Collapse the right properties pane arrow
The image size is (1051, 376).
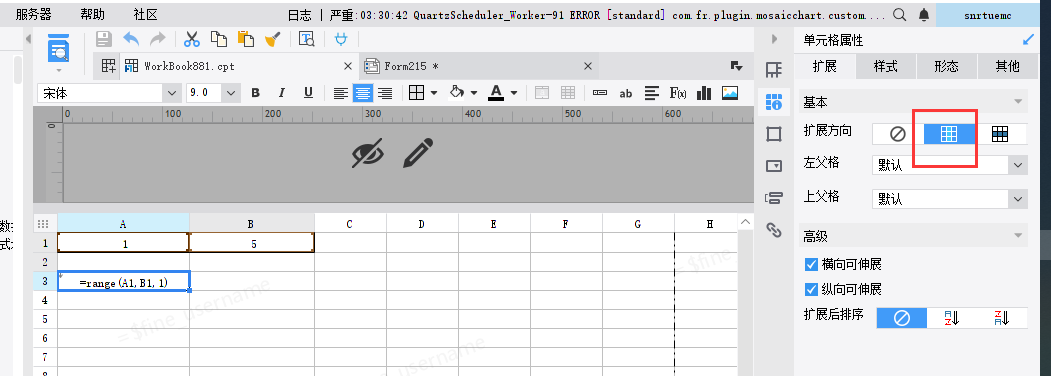point(774,39)
